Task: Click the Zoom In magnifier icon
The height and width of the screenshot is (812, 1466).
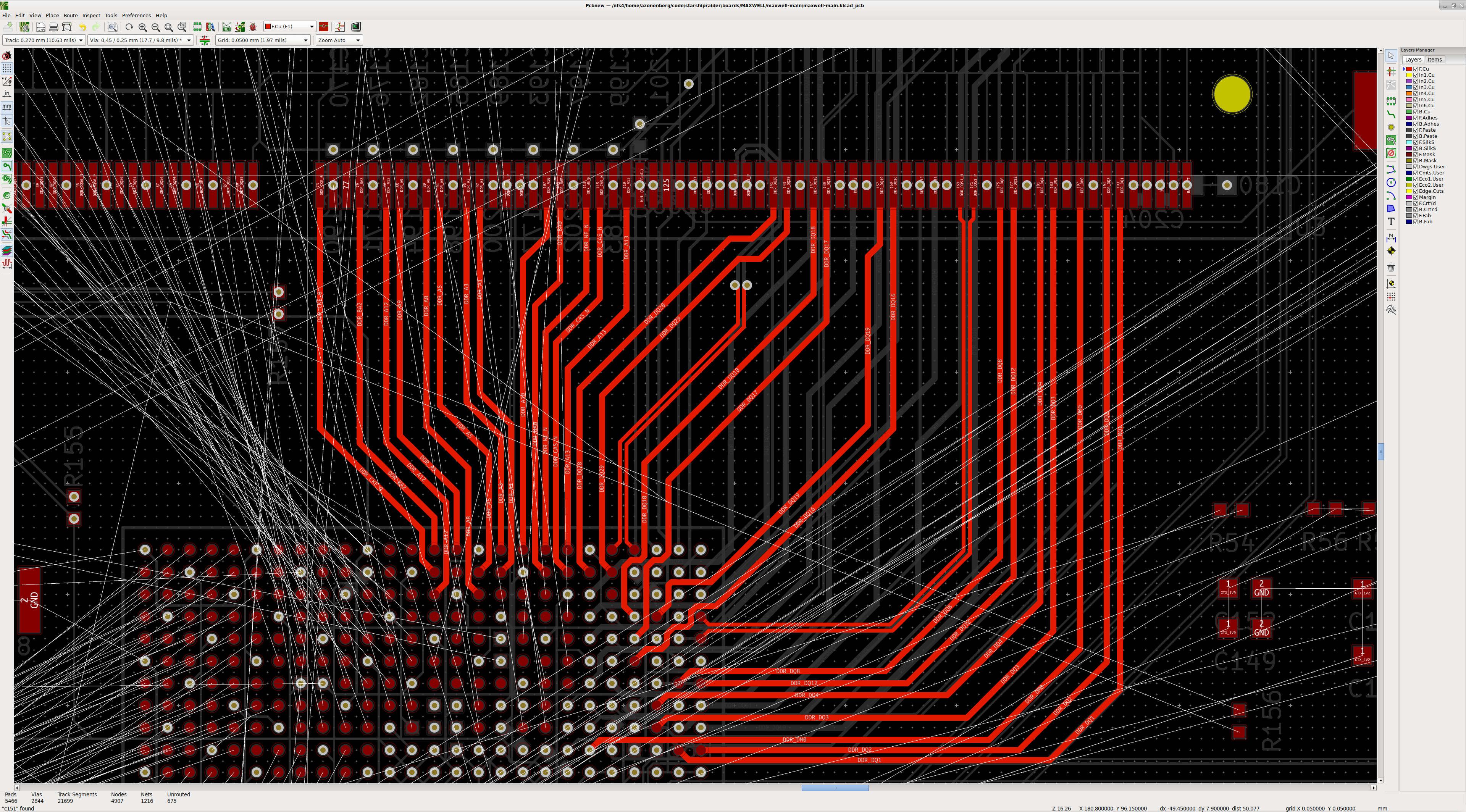Action: (142, 27)
